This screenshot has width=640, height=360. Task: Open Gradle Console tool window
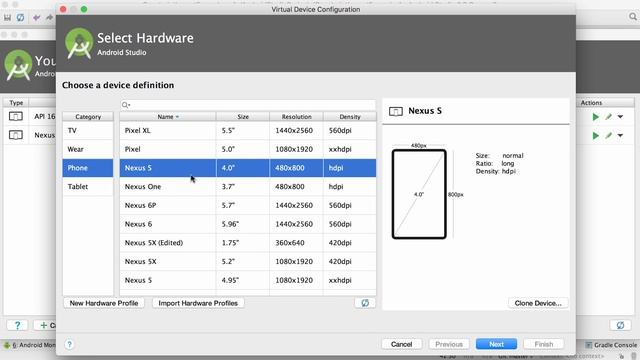tap(611, 345)
